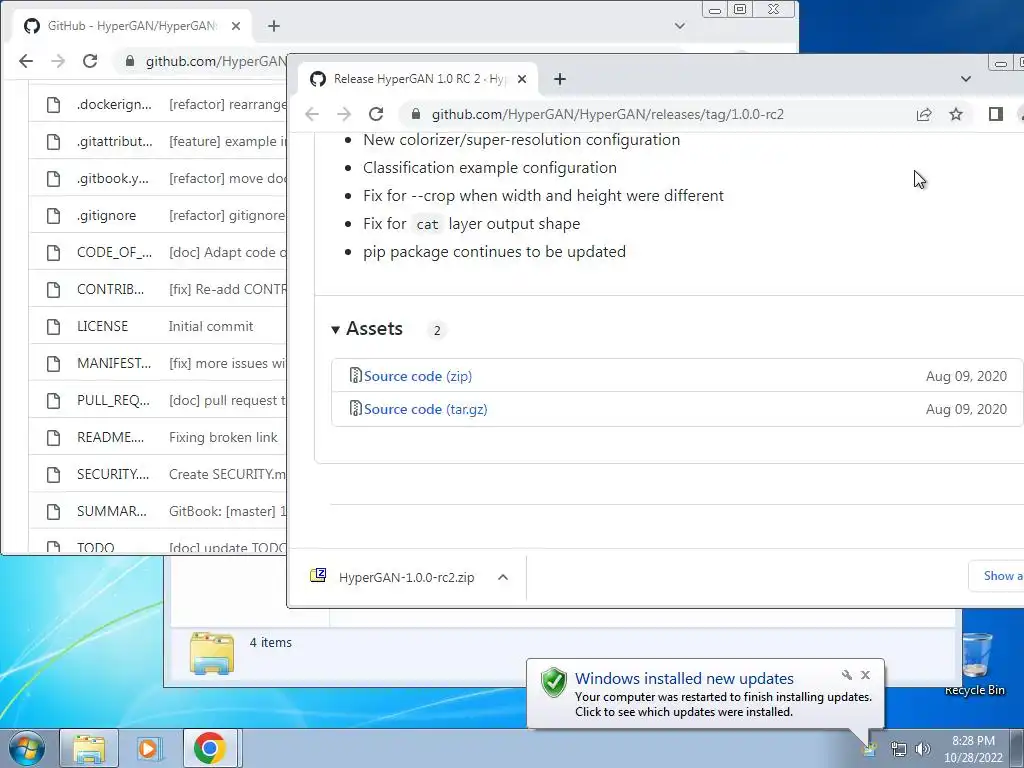Image resolution: width=1024 pixels, height=768 pixels.
Task: Bookmark this release page with the star
Action: [956, 114]
